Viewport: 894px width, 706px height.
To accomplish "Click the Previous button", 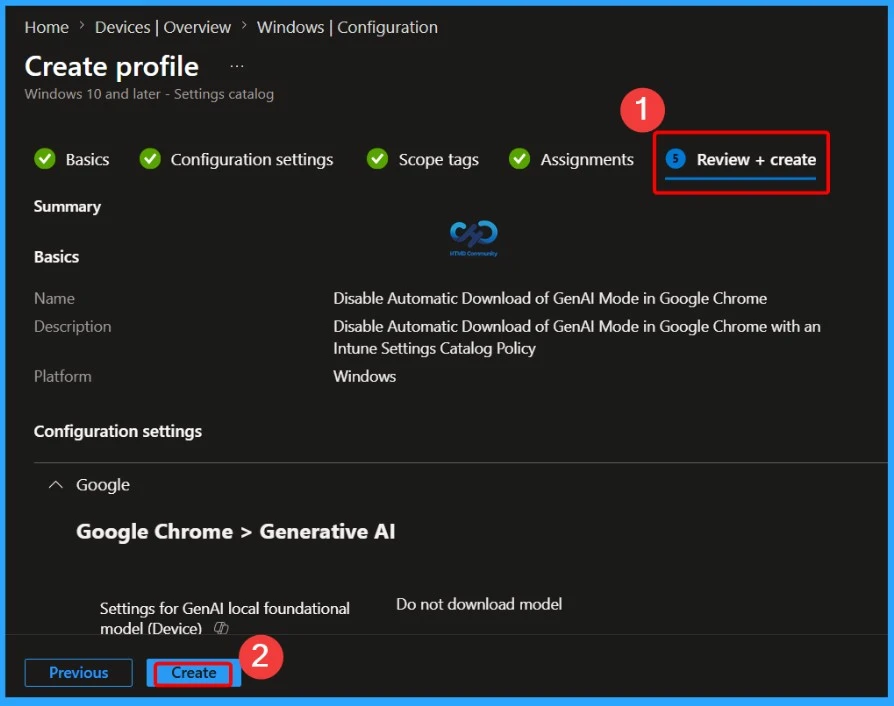I will point(79,673).
